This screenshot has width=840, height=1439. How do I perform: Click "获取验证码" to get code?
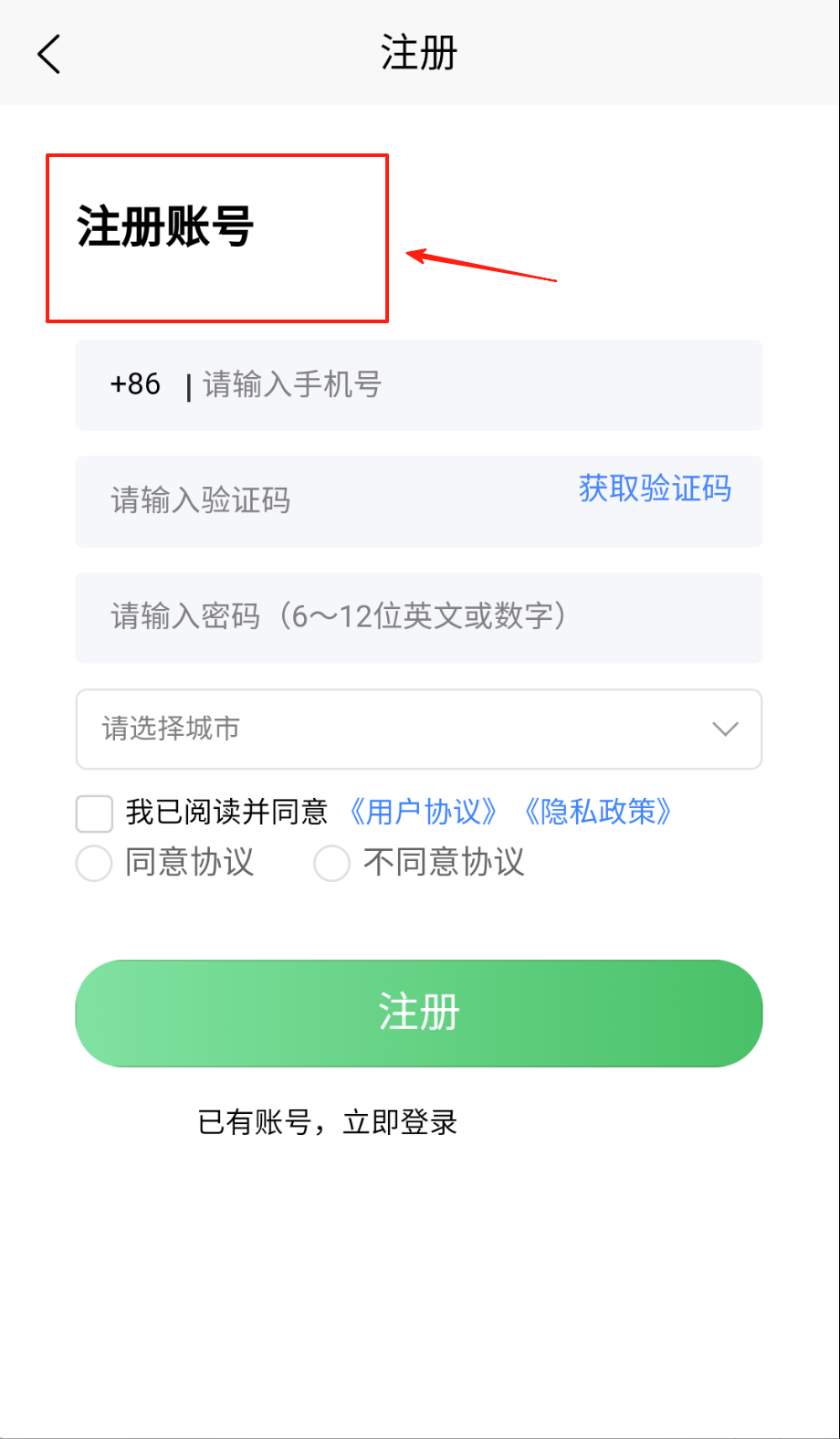(x=655, y=489)
